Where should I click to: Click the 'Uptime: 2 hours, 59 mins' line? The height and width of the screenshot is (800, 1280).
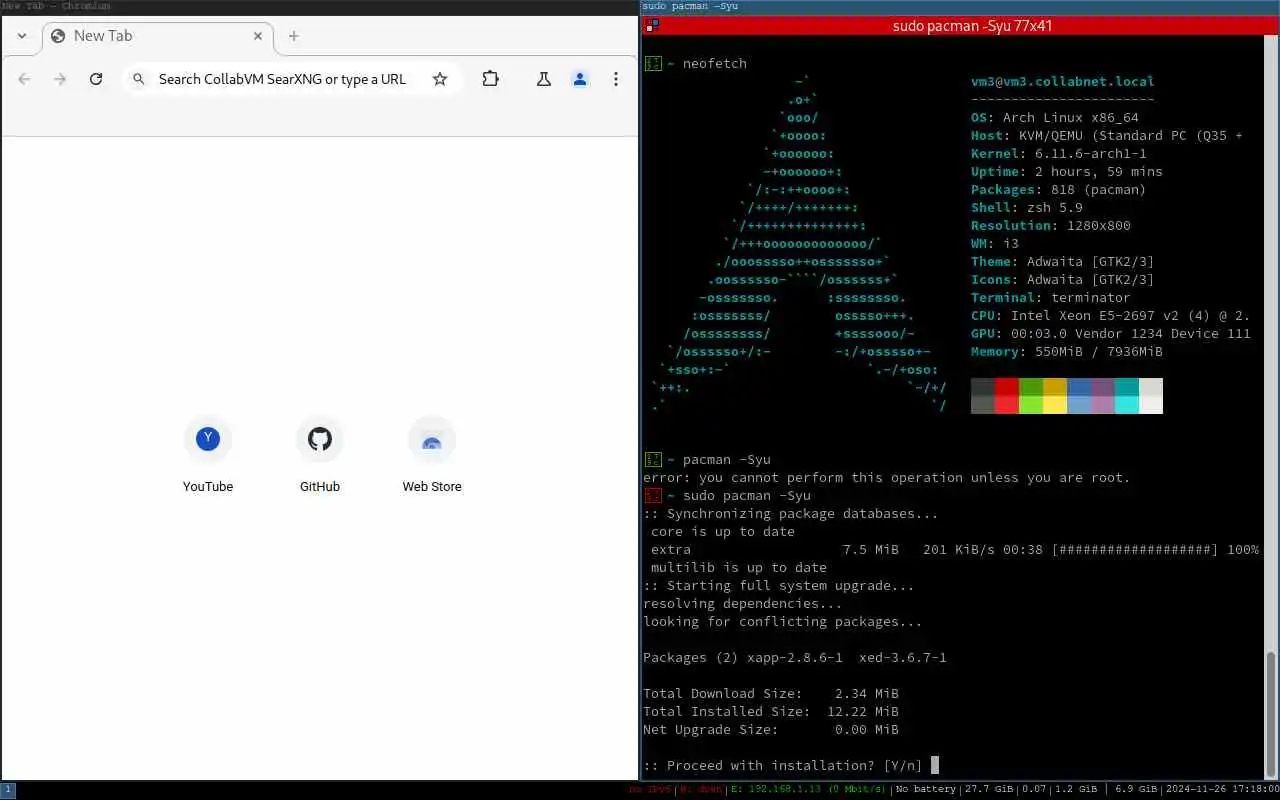(1067, 172)
